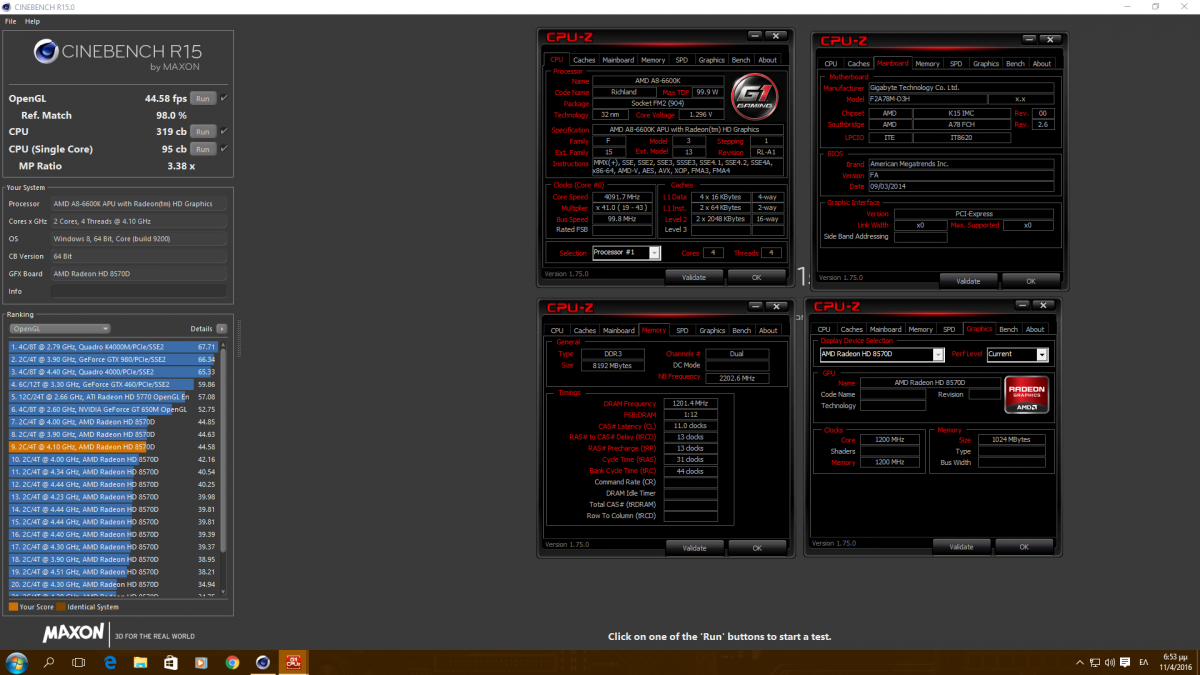Click the Processor field AMD A8-6600K APU
Viewport: 1200px width, 675px height.
(x=139, y=204)
